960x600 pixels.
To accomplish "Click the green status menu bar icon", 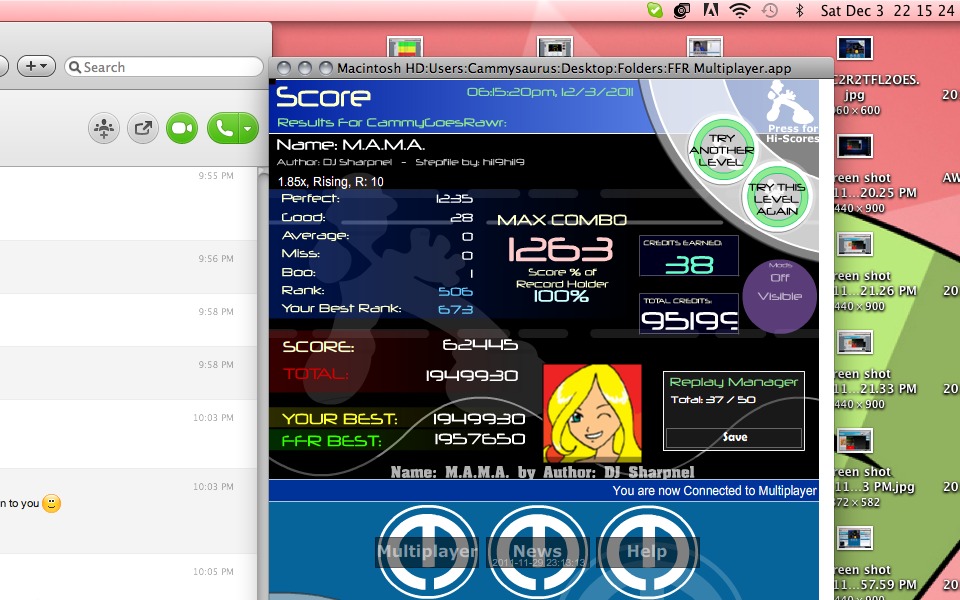I will (654, 10).
